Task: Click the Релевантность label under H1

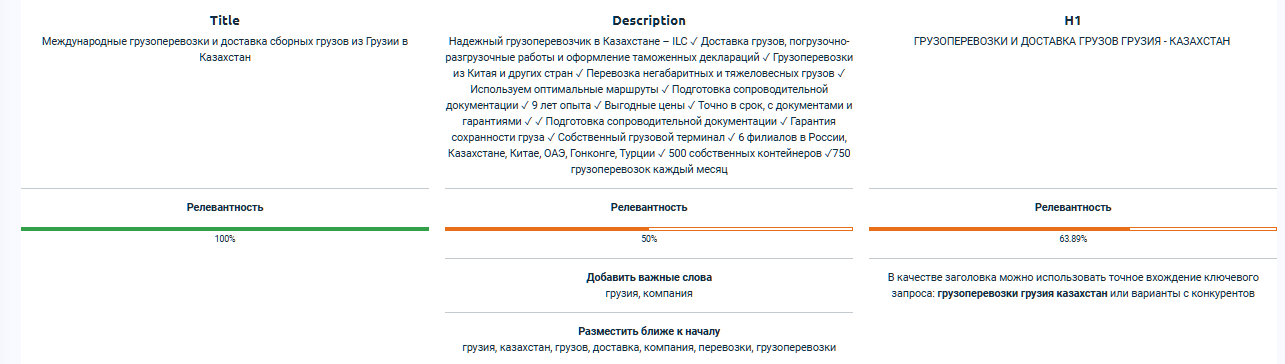Action: point(1072,207)
